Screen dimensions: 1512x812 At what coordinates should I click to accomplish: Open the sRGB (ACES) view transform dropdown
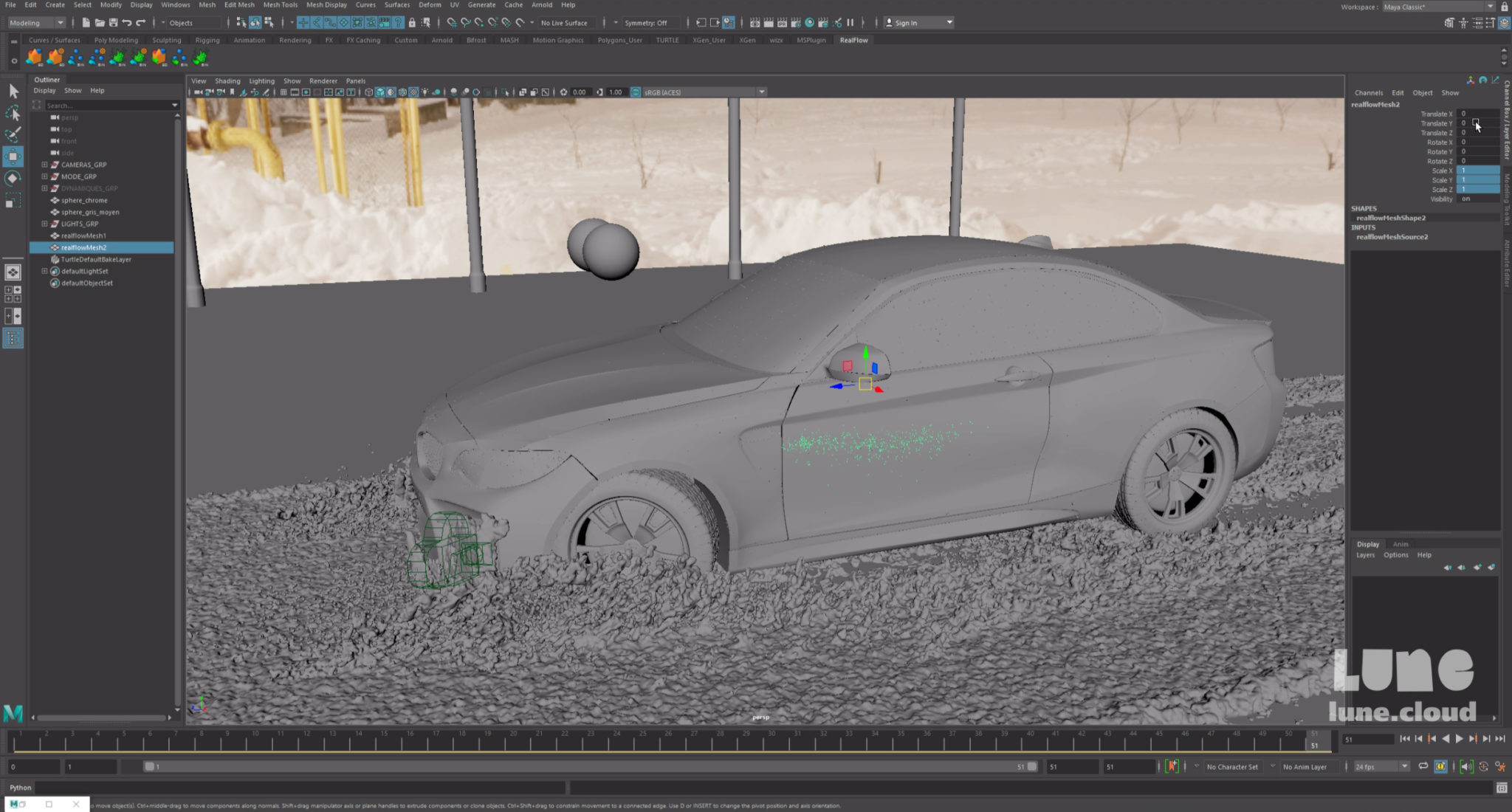tap(760, 92)
